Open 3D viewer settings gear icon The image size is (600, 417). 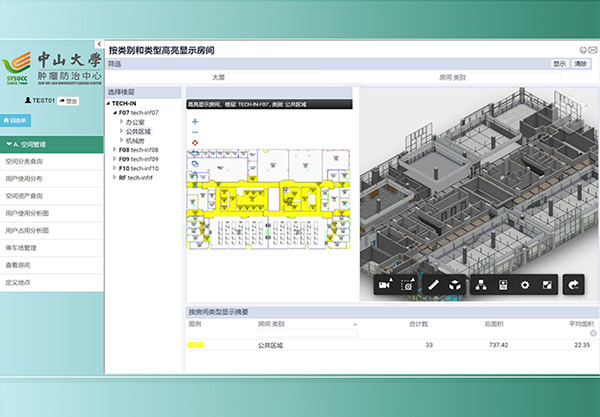tap(524, 285)
